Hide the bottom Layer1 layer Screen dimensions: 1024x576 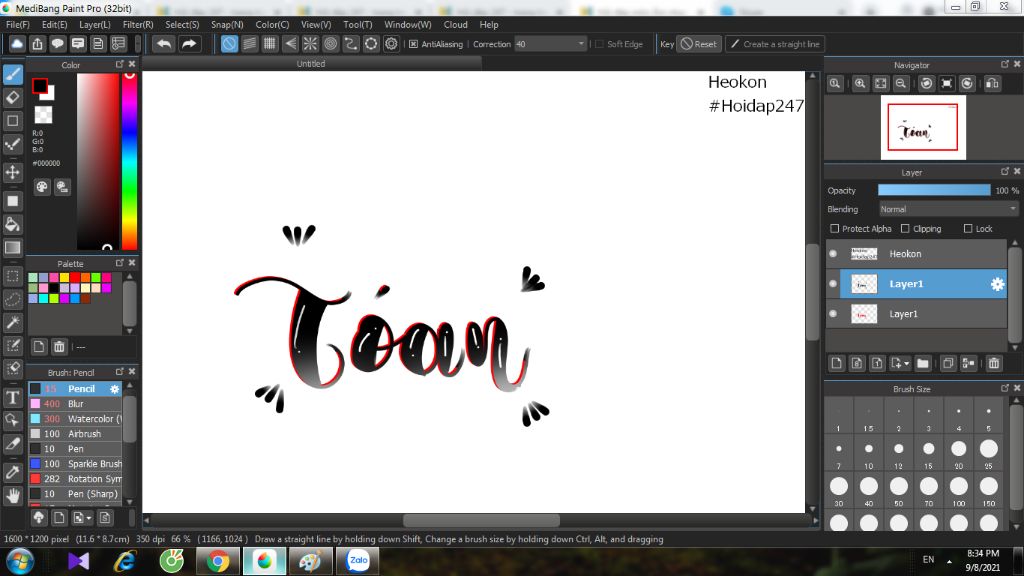[x=833, y=313]
